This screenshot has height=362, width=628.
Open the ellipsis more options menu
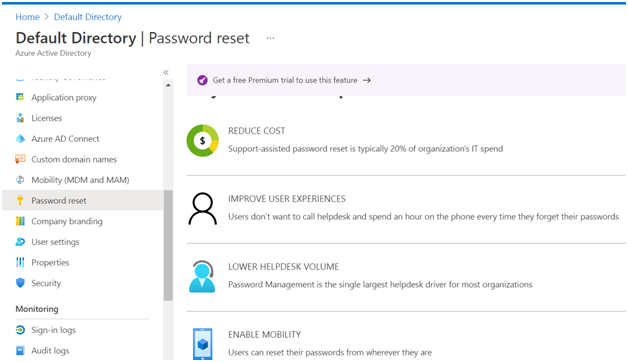[270, 38]
